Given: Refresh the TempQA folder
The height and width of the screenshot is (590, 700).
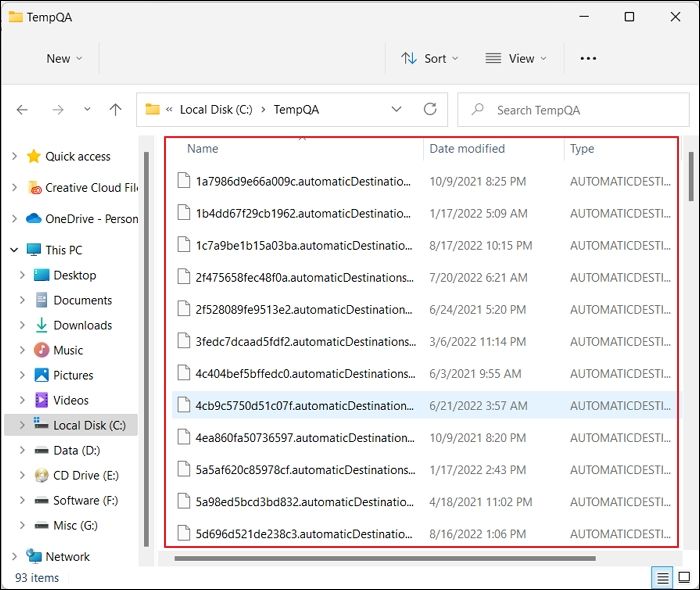Looking at the screenshot, I should 430,109.
